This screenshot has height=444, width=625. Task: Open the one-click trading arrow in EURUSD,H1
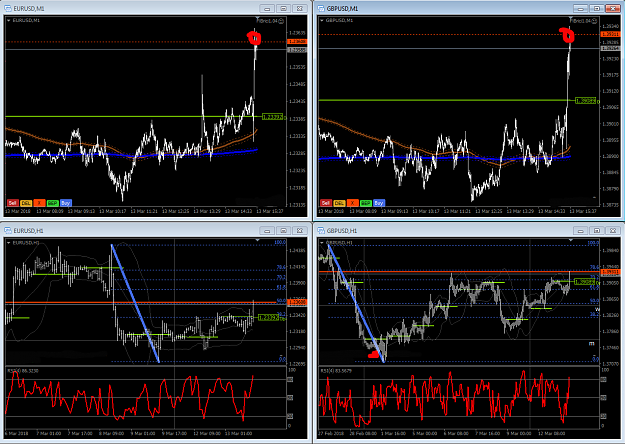pos(8,242)
